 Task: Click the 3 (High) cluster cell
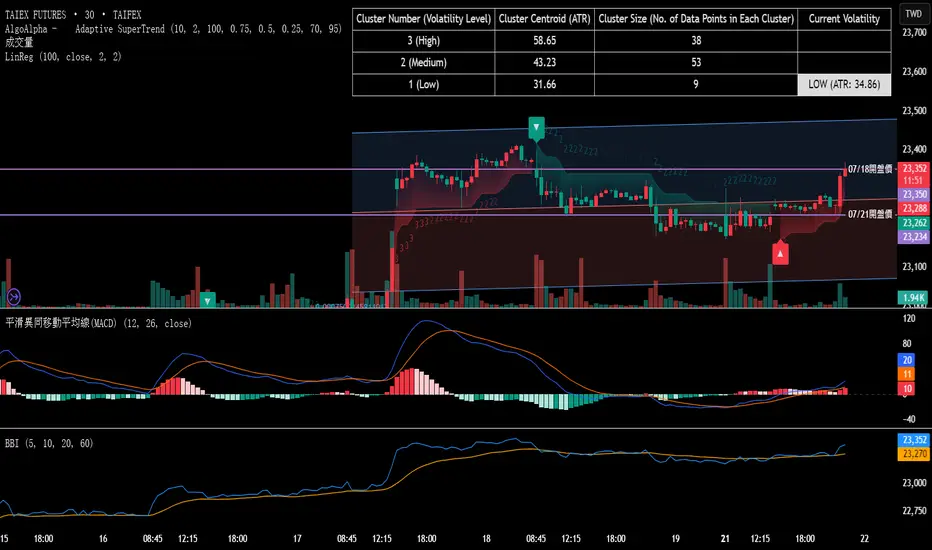pos(424,40)
